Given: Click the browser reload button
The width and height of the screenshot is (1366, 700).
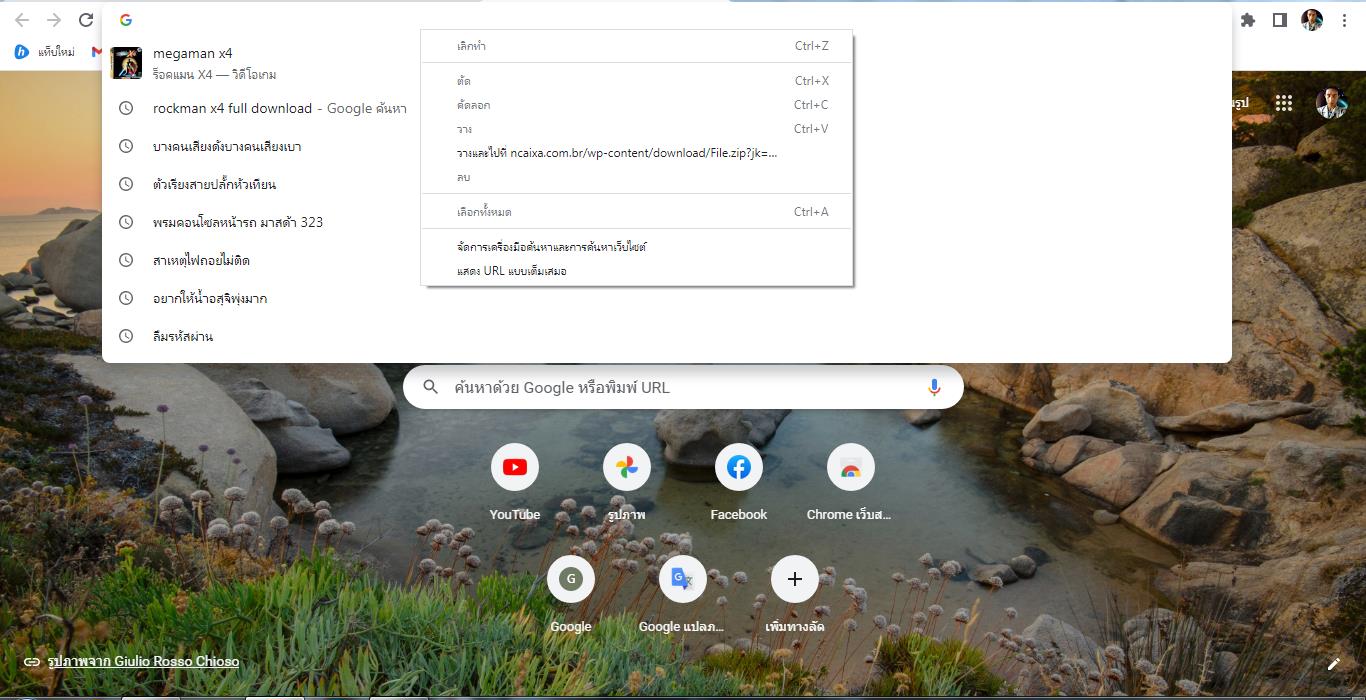Looking at the screenshot, I should click(x=86, y=20).
